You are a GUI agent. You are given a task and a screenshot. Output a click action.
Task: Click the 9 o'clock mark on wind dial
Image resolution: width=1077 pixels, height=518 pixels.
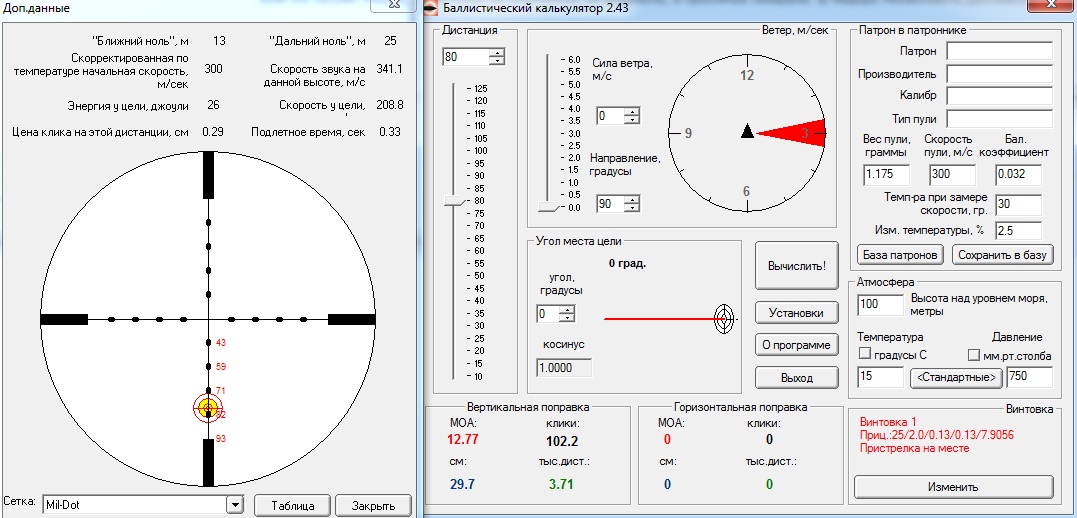[x=689, y=133]
